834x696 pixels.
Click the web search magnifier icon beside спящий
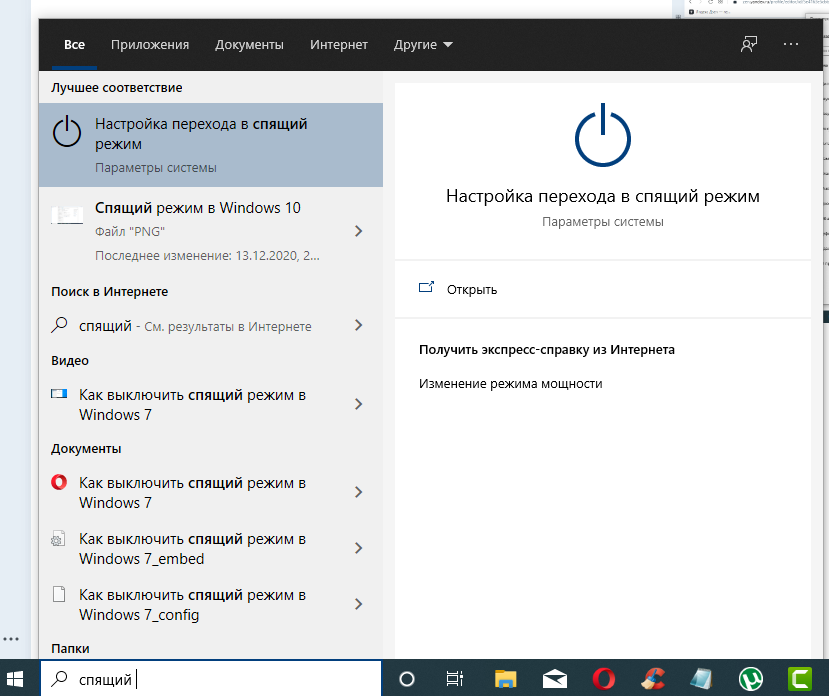tap(59, 325)
